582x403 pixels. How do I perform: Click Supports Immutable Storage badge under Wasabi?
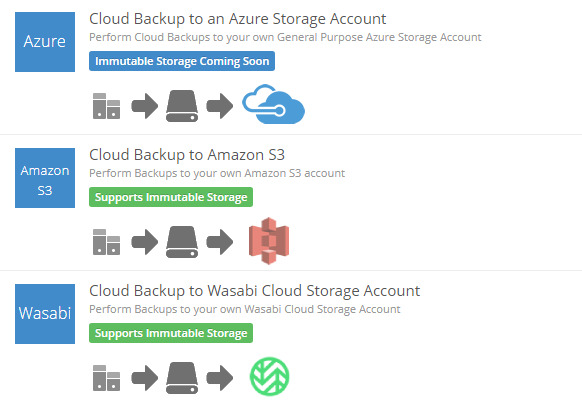[x=171, y=333]
